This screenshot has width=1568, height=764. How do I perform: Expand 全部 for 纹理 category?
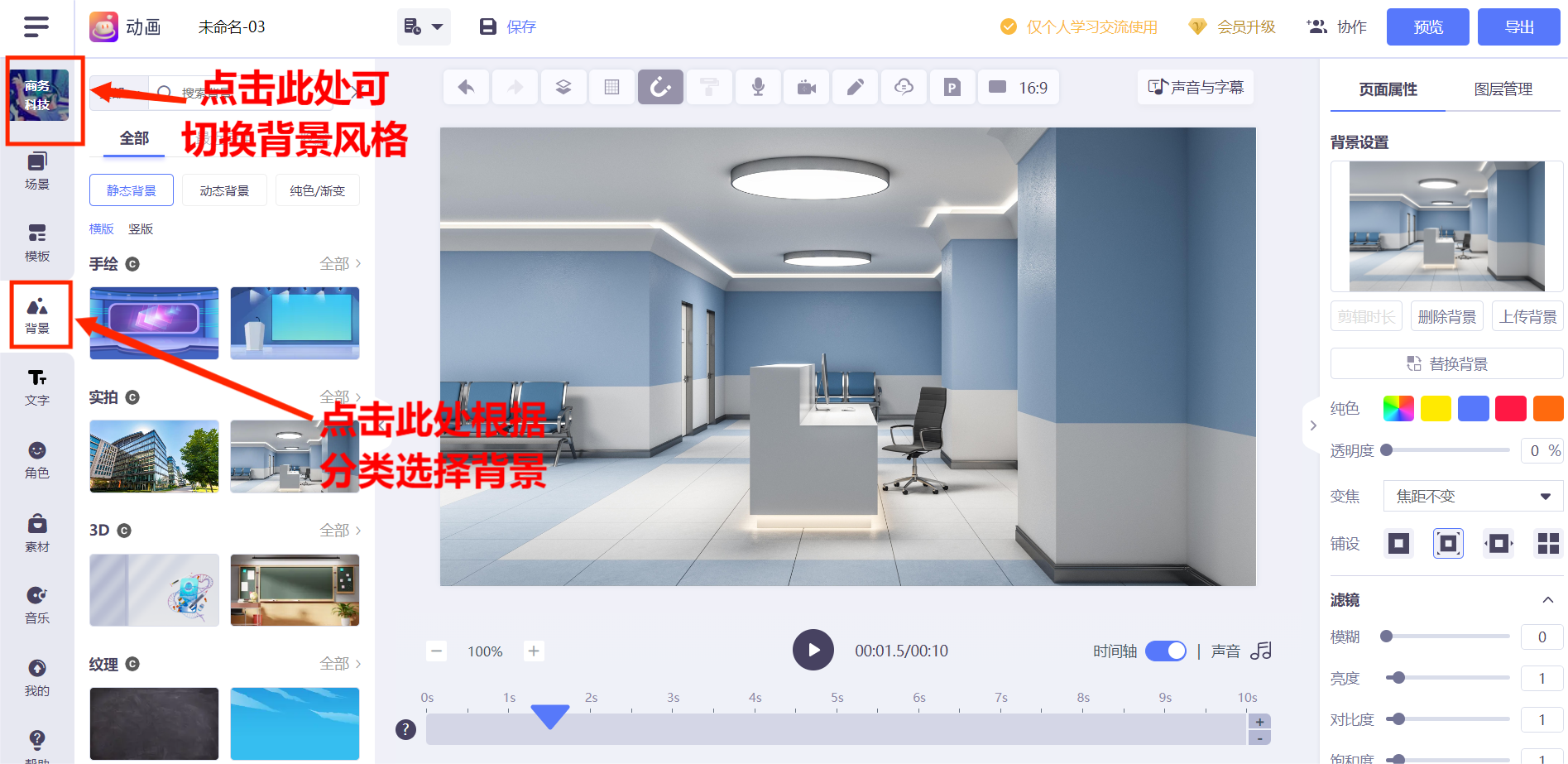click(x=341, y=663)
